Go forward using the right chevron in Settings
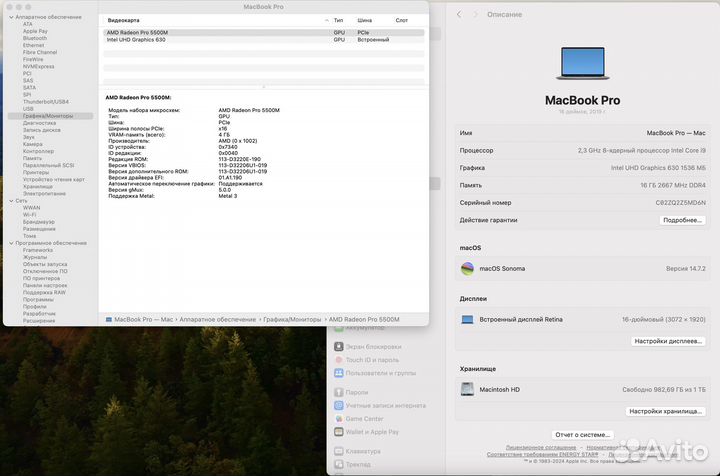720x476 pixels. pyautogui.click(x=475, y=15)
